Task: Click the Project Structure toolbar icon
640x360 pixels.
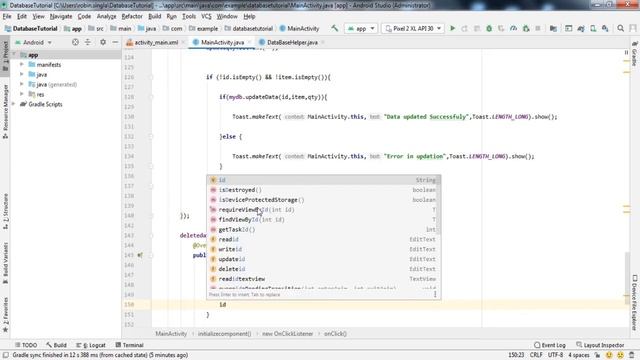Action: (553, 29)
